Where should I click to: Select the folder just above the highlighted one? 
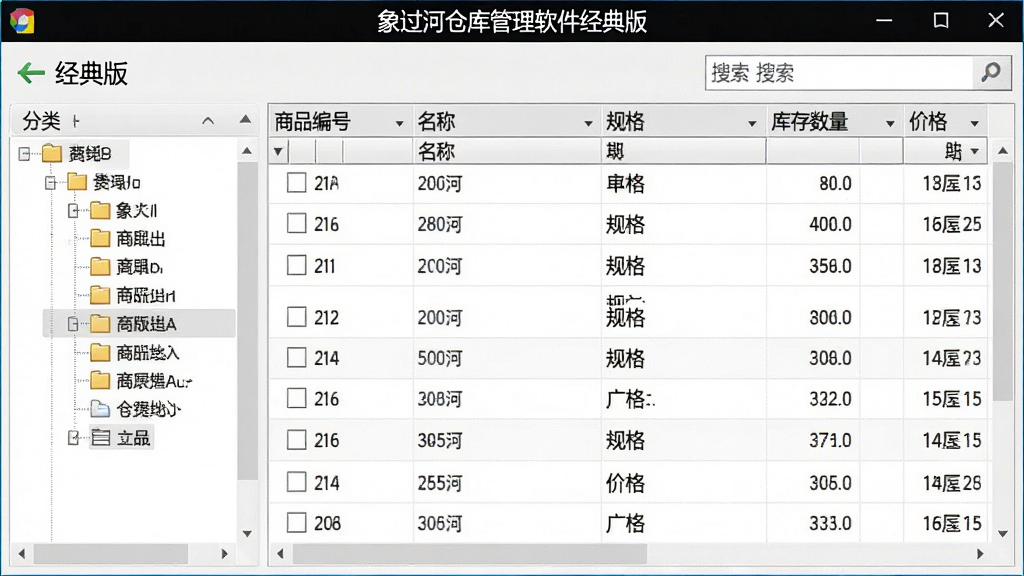pyautogui.click(x=133, y=296)
